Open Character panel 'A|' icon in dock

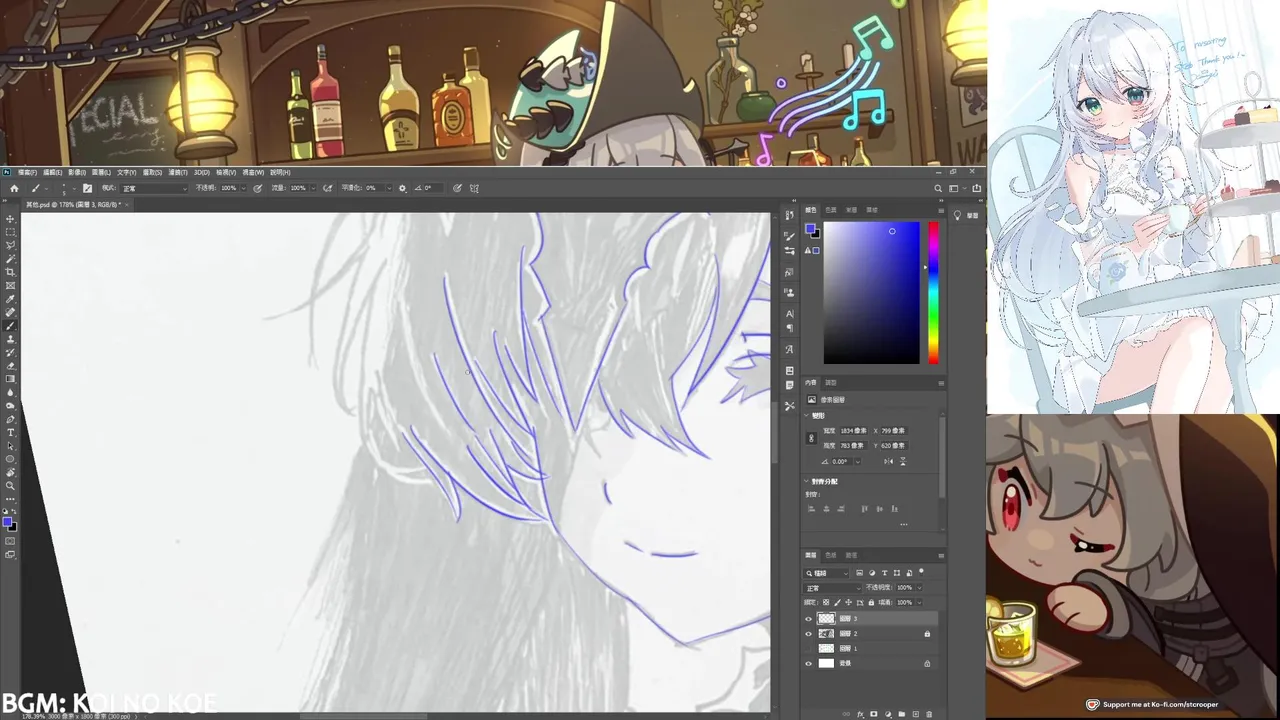pos(789,313)
